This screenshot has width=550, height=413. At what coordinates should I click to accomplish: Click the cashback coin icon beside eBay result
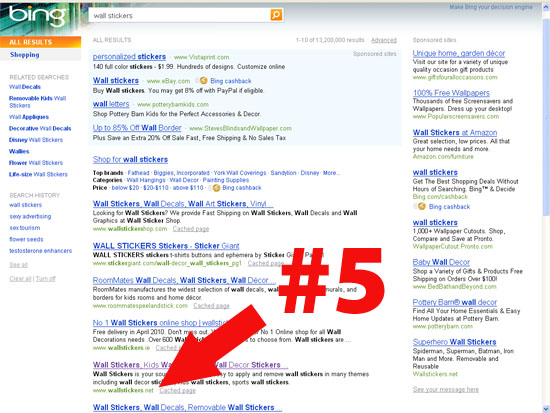tap(203, 81)
